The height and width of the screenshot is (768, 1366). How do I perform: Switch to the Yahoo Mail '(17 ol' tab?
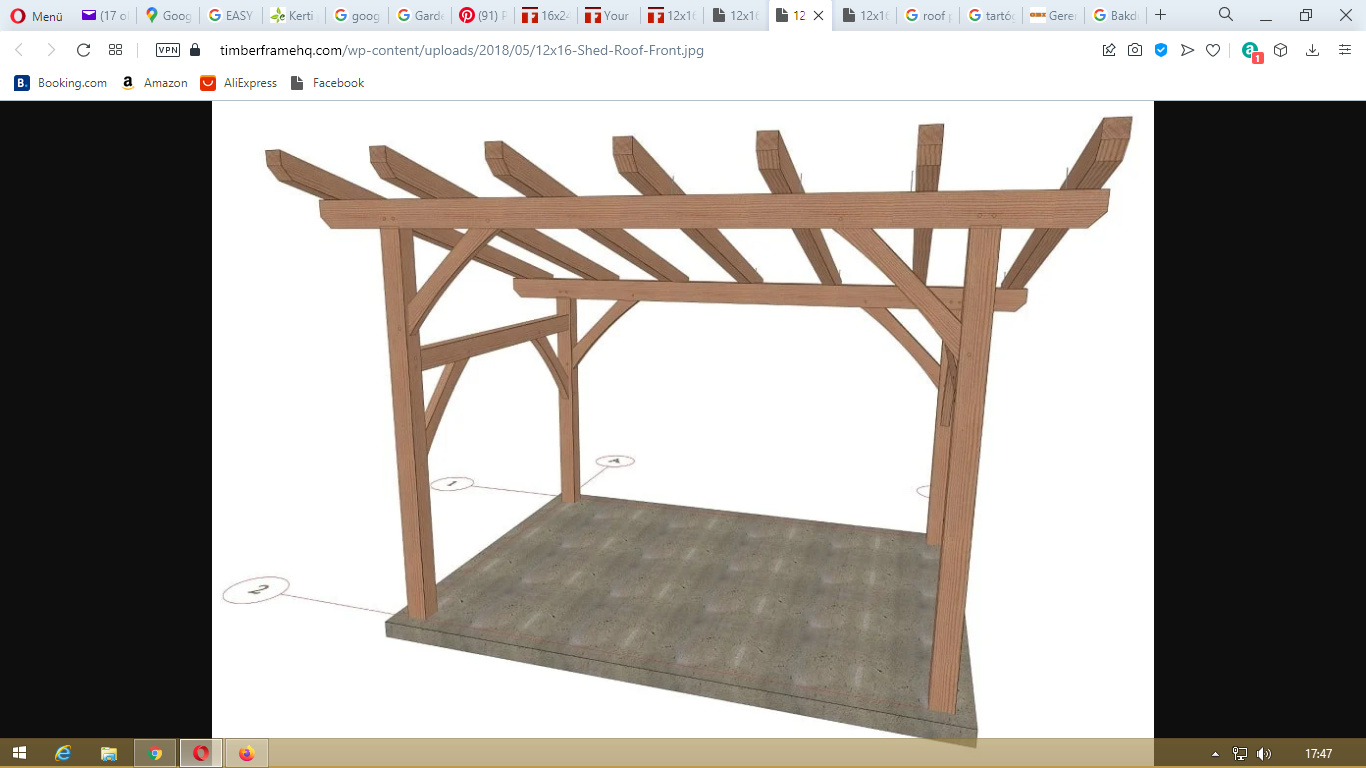point(105,16)
